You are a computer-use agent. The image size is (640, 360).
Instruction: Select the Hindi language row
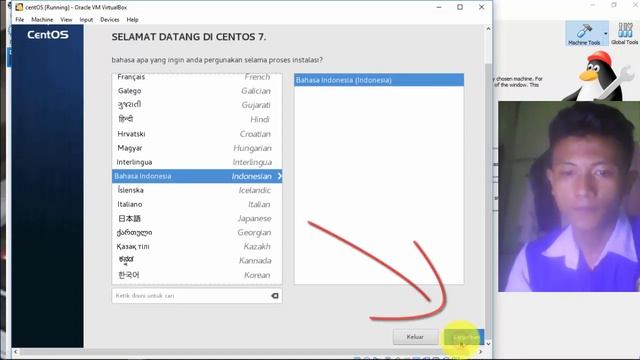click(197, 119)
